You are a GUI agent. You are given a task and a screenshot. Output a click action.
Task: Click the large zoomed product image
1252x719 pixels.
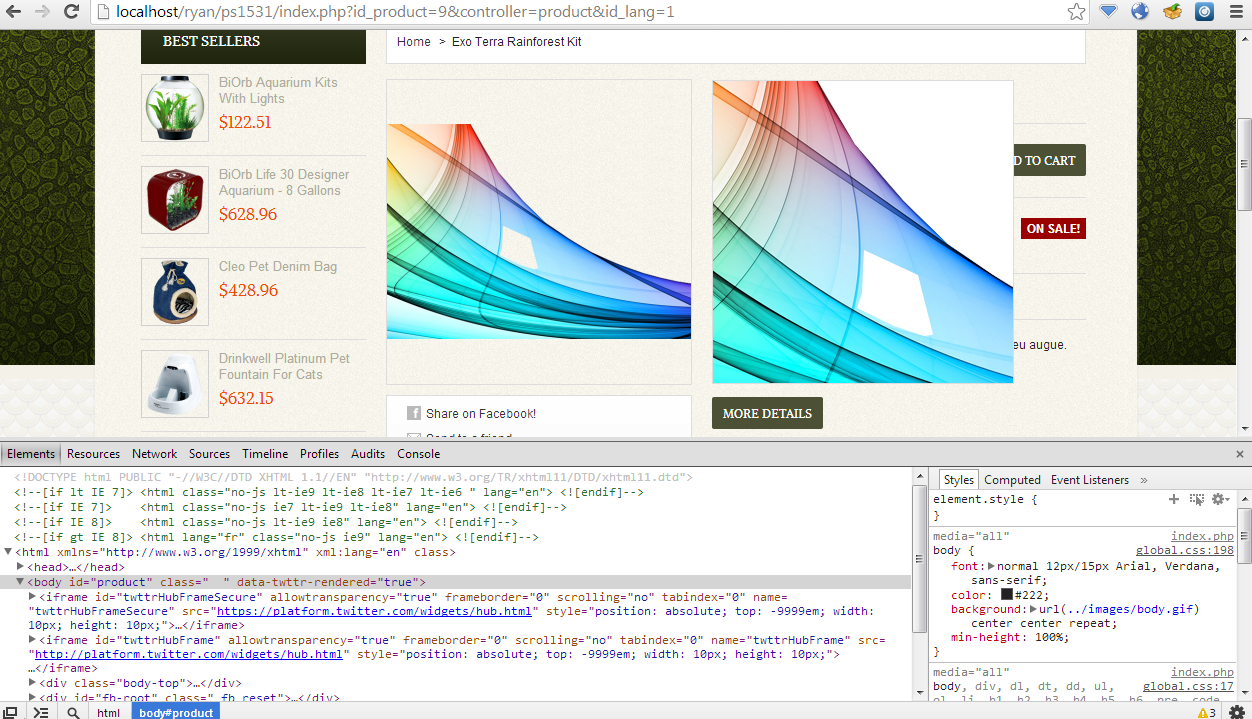(x=862, y=232)
